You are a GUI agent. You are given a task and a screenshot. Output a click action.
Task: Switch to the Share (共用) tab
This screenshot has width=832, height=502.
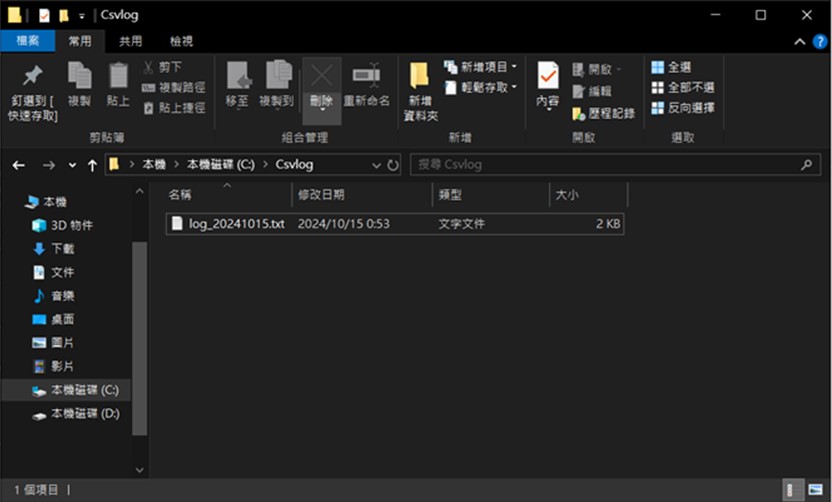pos(130,41)
